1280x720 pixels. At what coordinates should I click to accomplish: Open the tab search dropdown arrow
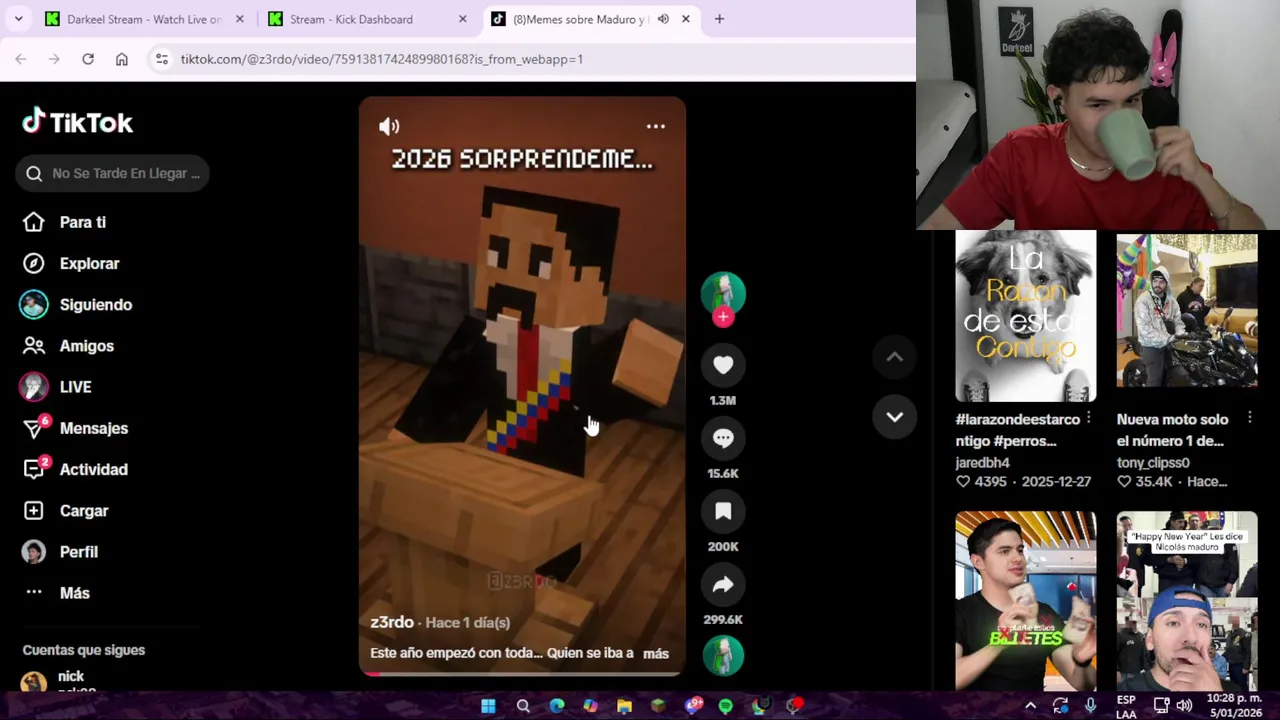point(19,19)
